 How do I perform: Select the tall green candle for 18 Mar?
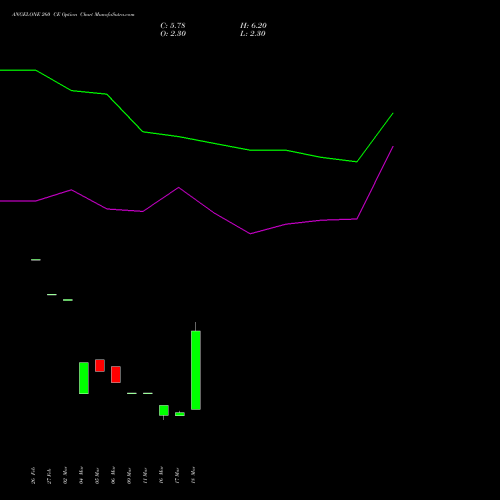click(196, 370)
